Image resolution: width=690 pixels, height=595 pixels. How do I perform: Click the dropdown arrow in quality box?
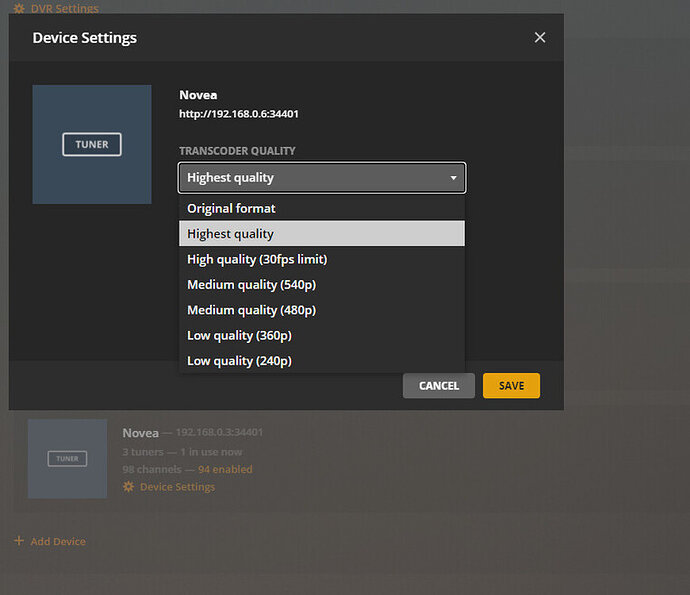[453, 178]
